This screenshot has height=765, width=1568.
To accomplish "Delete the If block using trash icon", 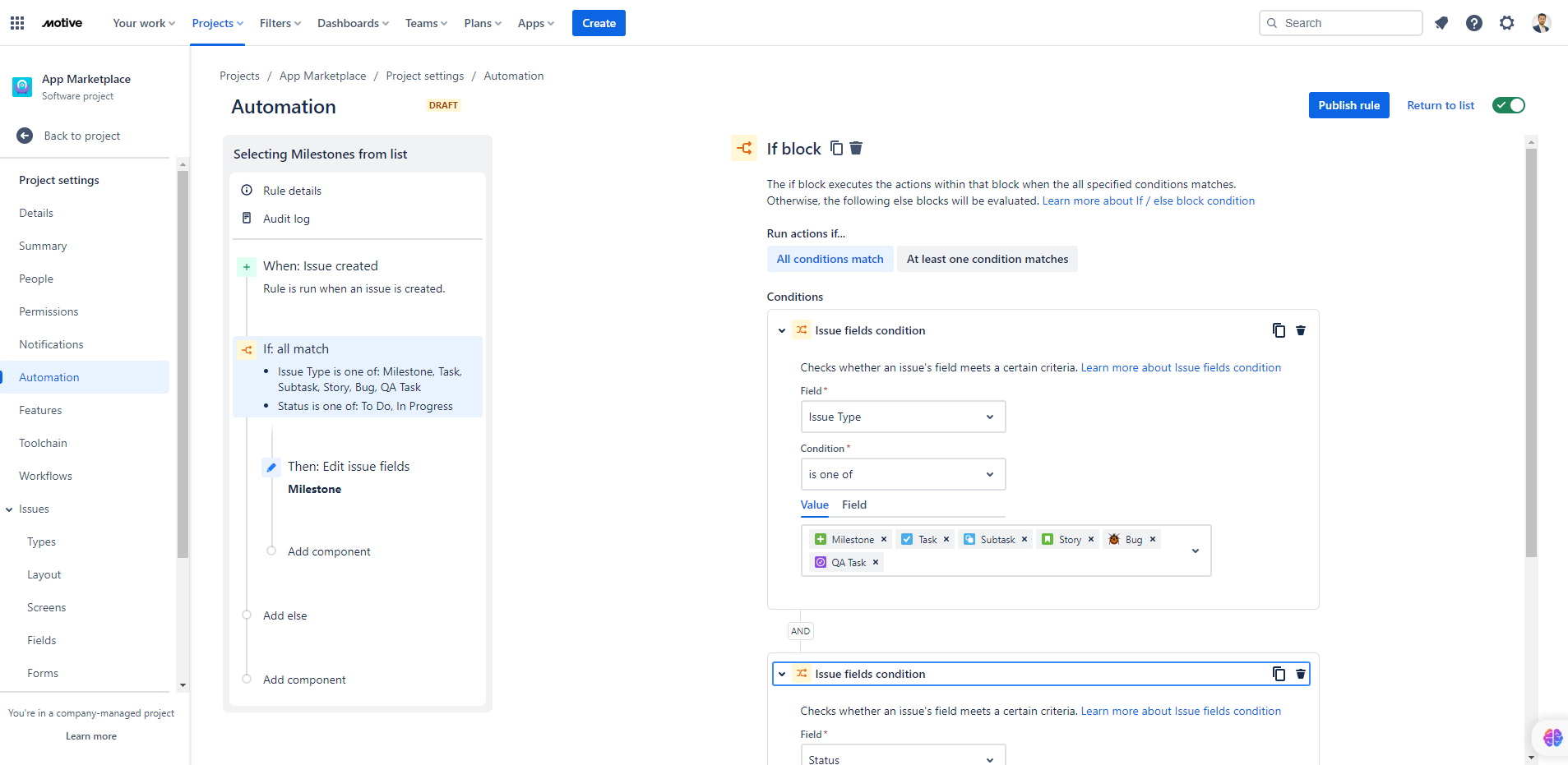I will [856, 148].
